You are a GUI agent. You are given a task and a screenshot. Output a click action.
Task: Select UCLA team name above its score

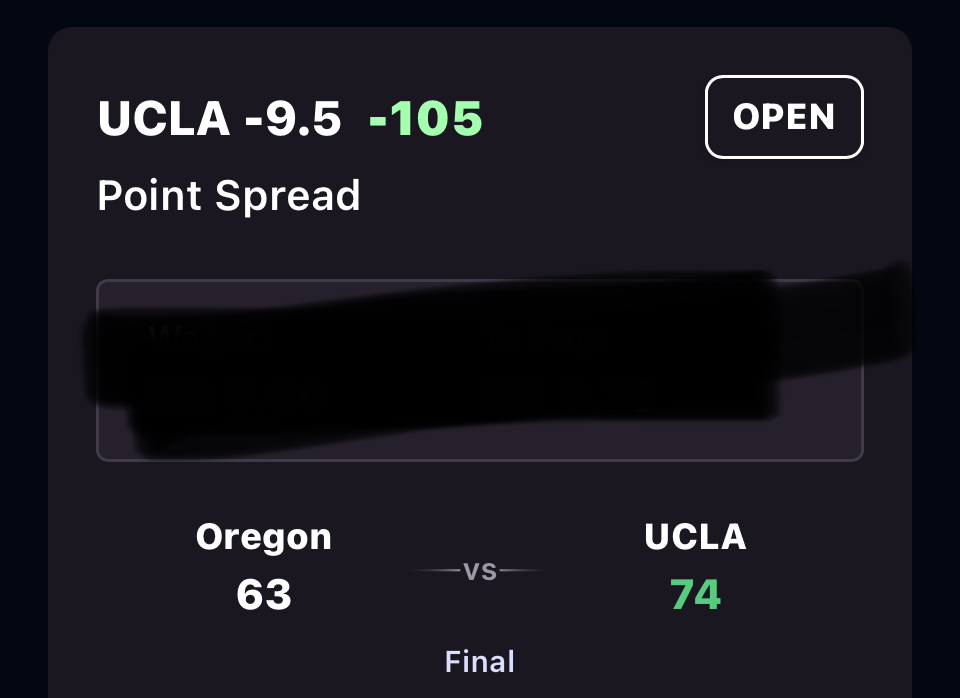[x=695, y=537]
